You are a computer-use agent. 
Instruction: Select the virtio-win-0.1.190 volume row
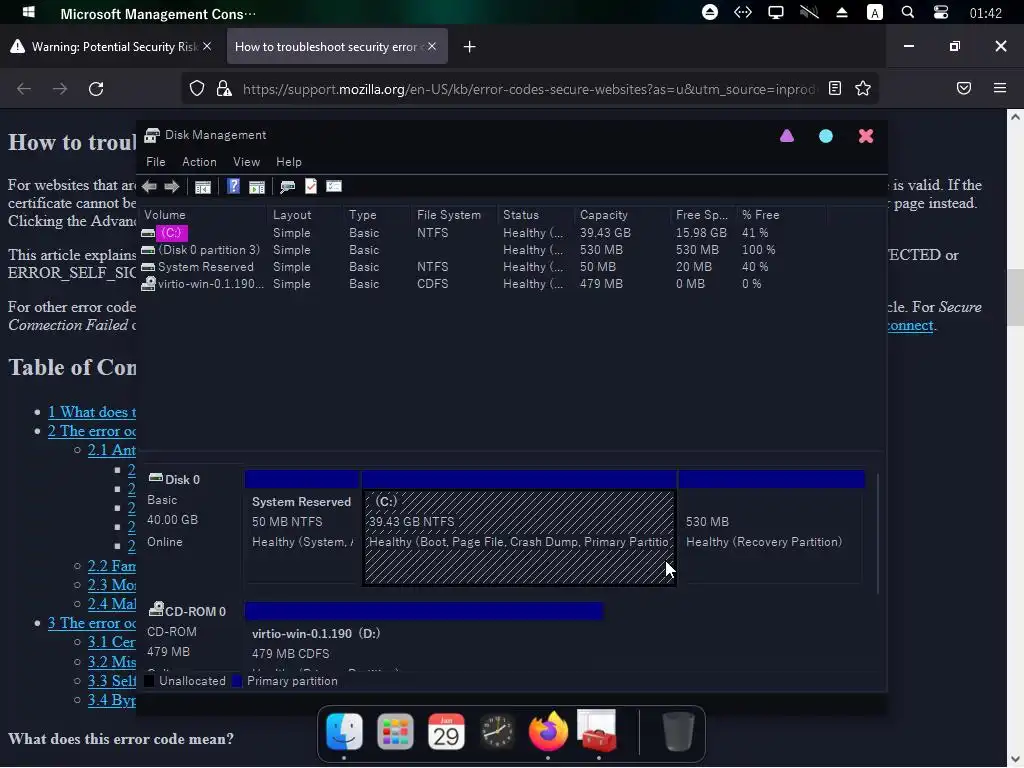coord(483,284)
